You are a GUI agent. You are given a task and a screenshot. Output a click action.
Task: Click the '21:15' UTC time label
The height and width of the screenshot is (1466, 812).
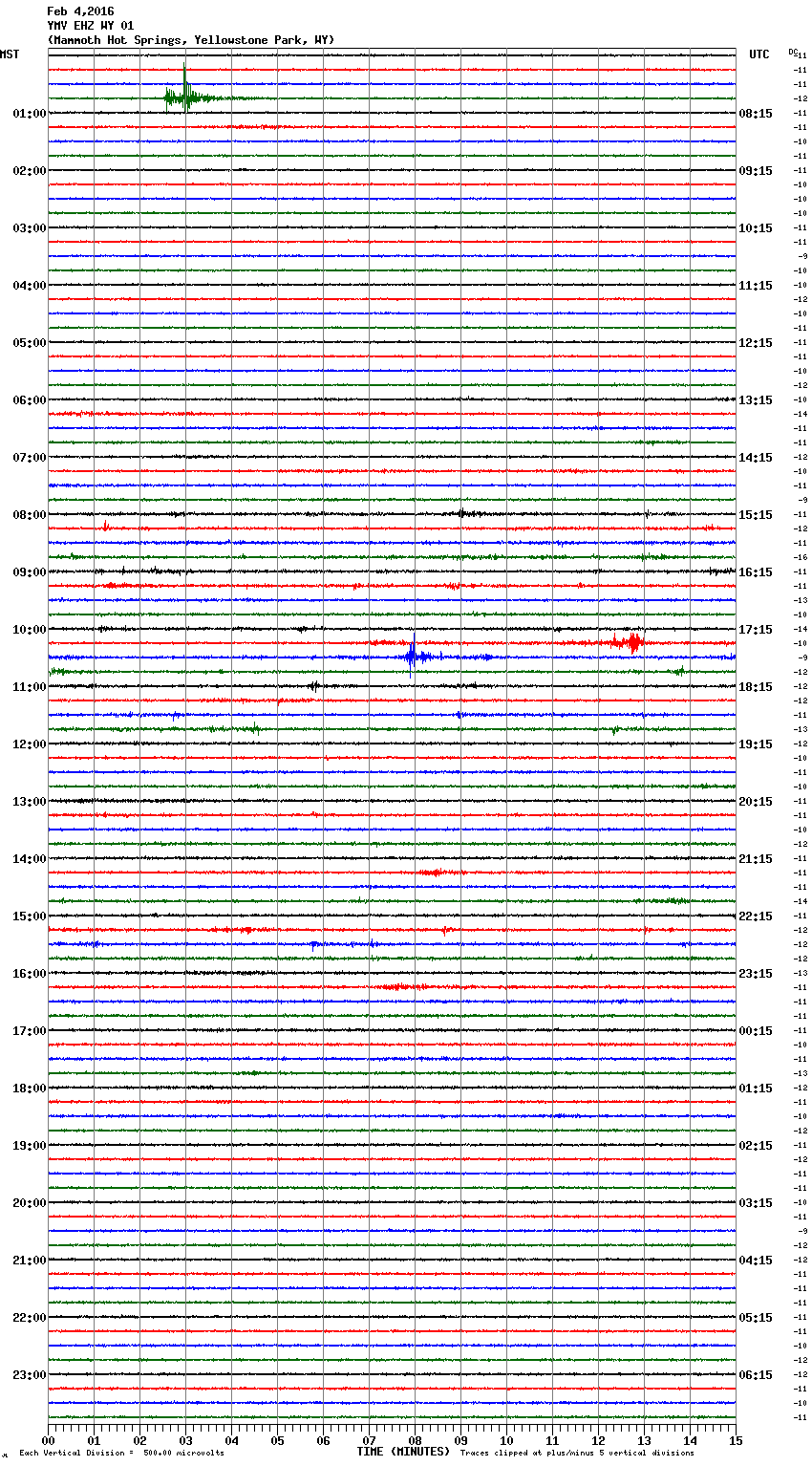tap(756, 859)
